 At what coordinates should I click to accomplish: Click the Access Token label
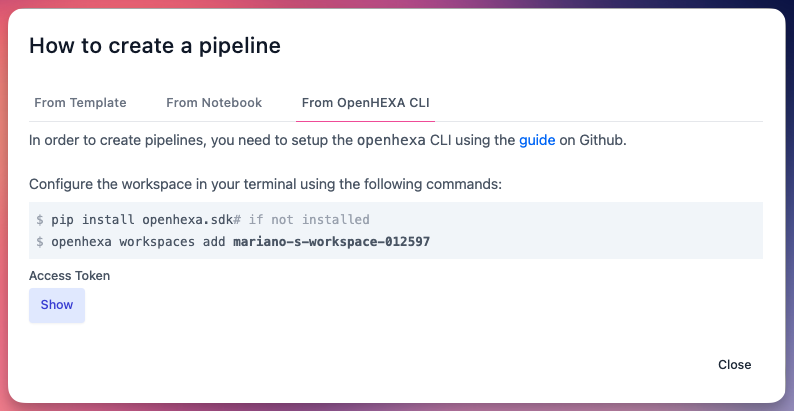pos(69,275)
